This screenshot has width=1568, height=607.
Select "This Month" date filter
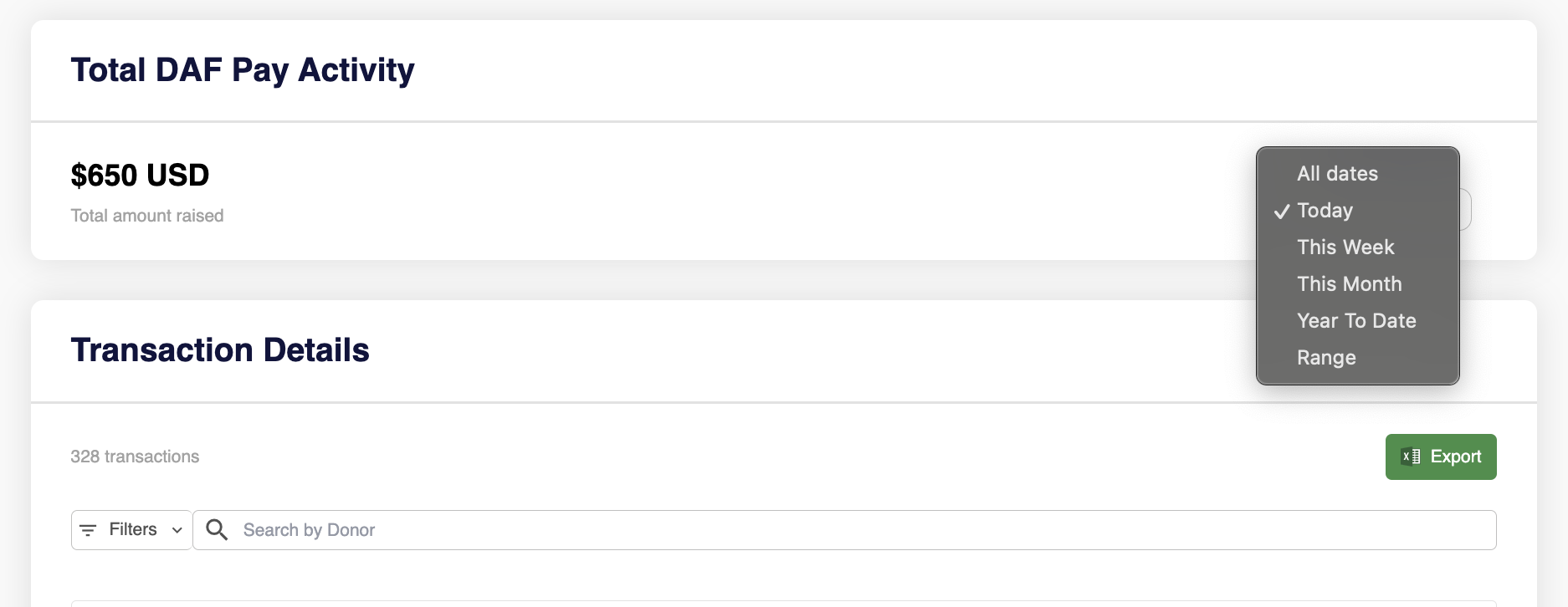[1349, 284]
